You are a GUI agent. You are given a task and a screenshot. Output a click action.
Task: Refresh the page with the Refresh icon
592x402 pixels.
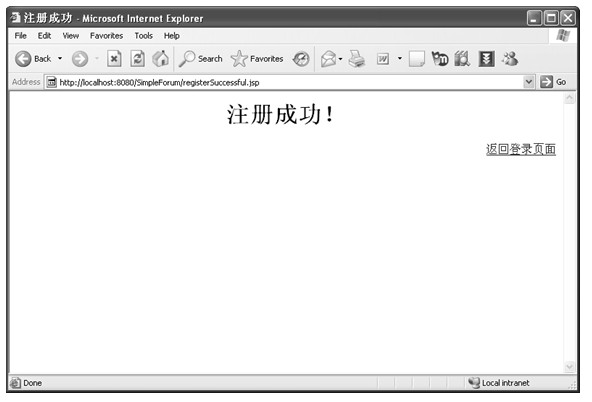tap(137, 59)
